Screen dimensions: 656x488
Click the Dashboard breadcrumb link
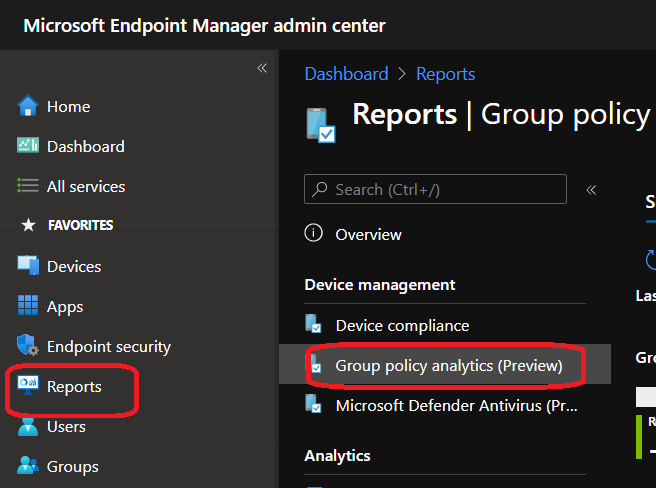click(x=346, y=74)
